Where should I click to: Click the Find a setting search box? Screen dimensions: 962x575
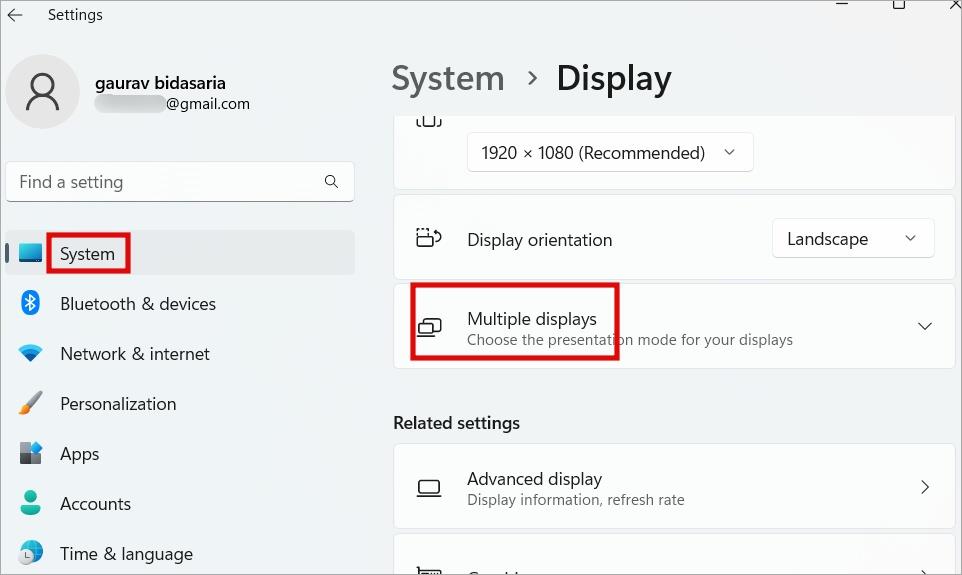click(x=180, y=182)
